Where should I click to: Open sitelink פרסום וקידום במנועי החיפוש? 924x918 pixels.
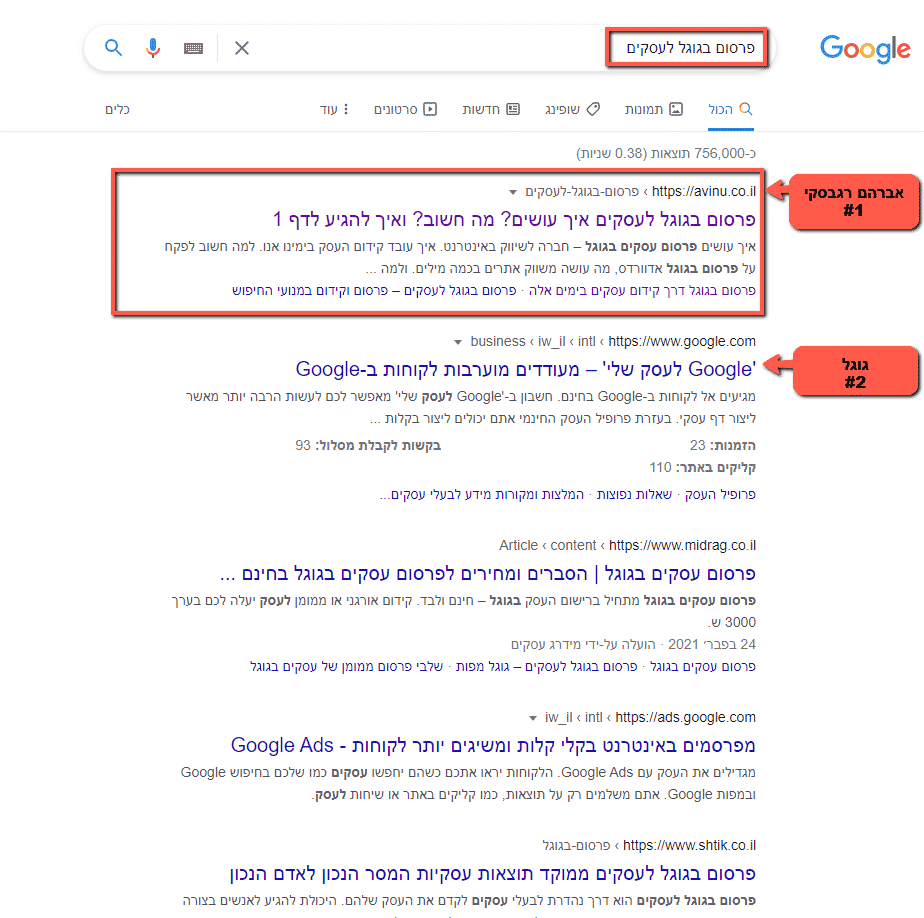[310, 290]
